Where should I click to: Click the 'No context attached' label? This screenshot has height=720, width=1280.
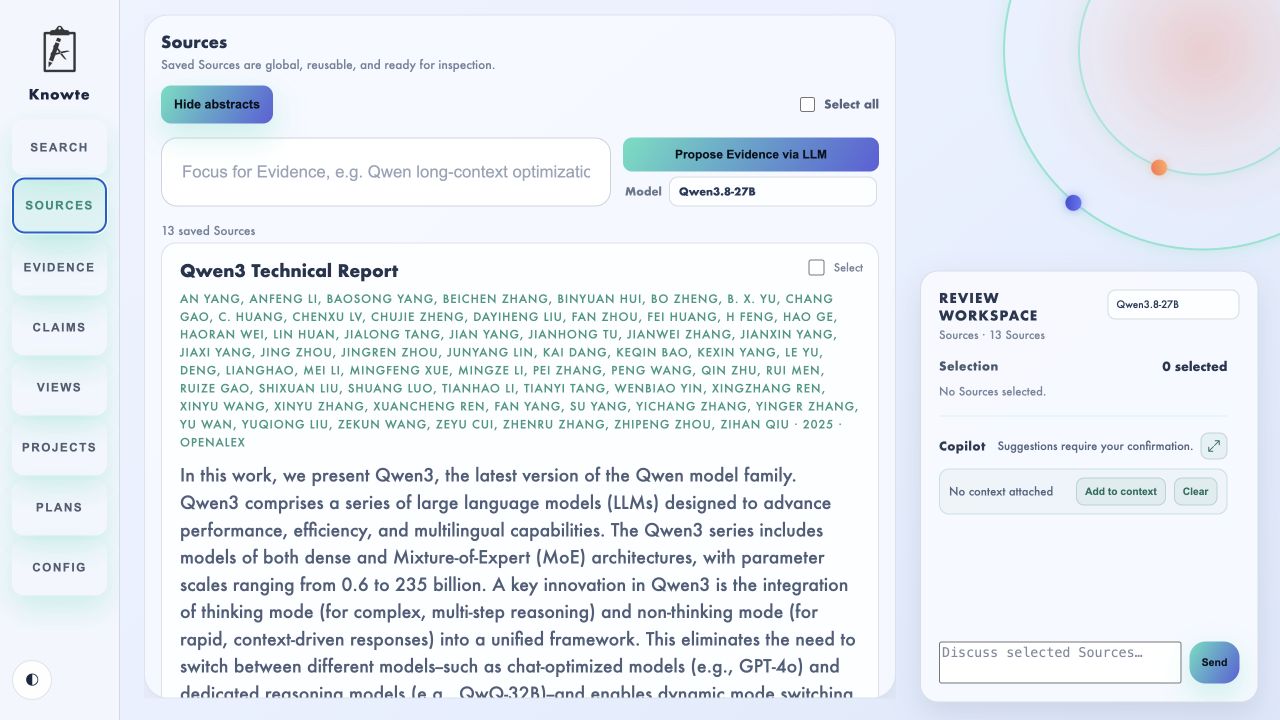[x=1001, y=491]
